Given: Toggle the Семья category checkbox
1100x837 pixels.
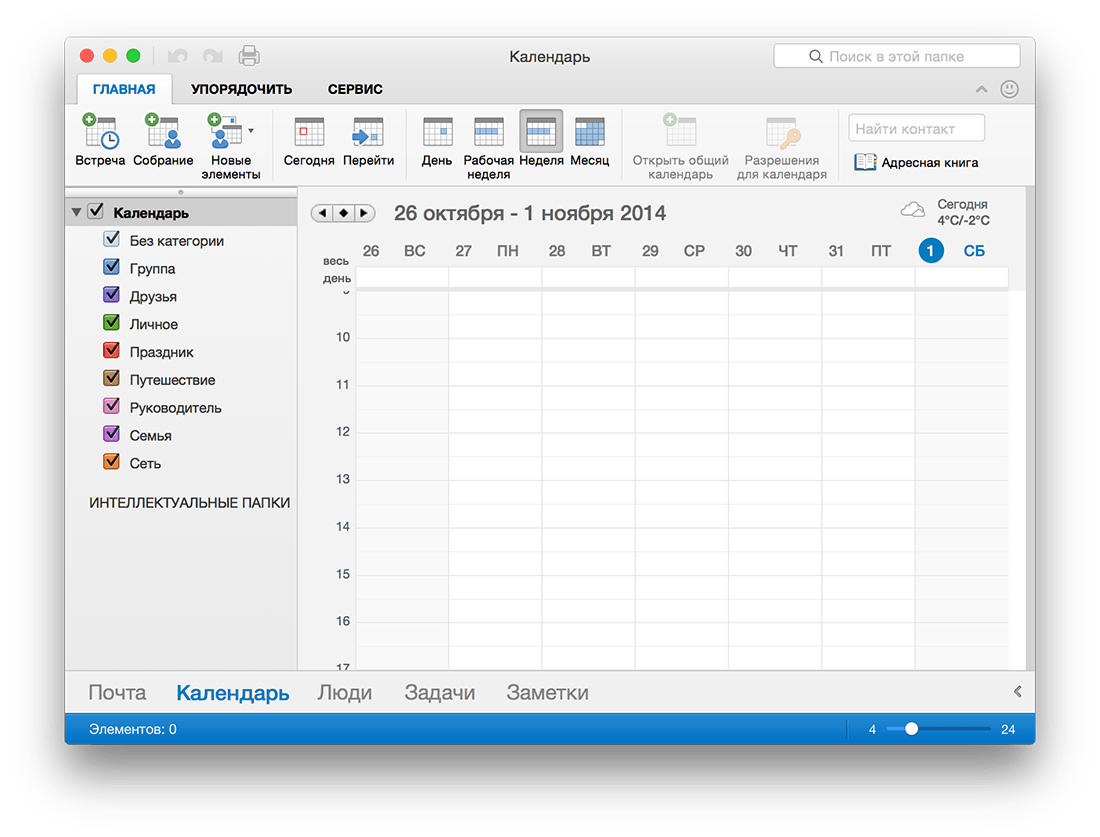Looking at the screenshot, I should (x=112, y=434).
